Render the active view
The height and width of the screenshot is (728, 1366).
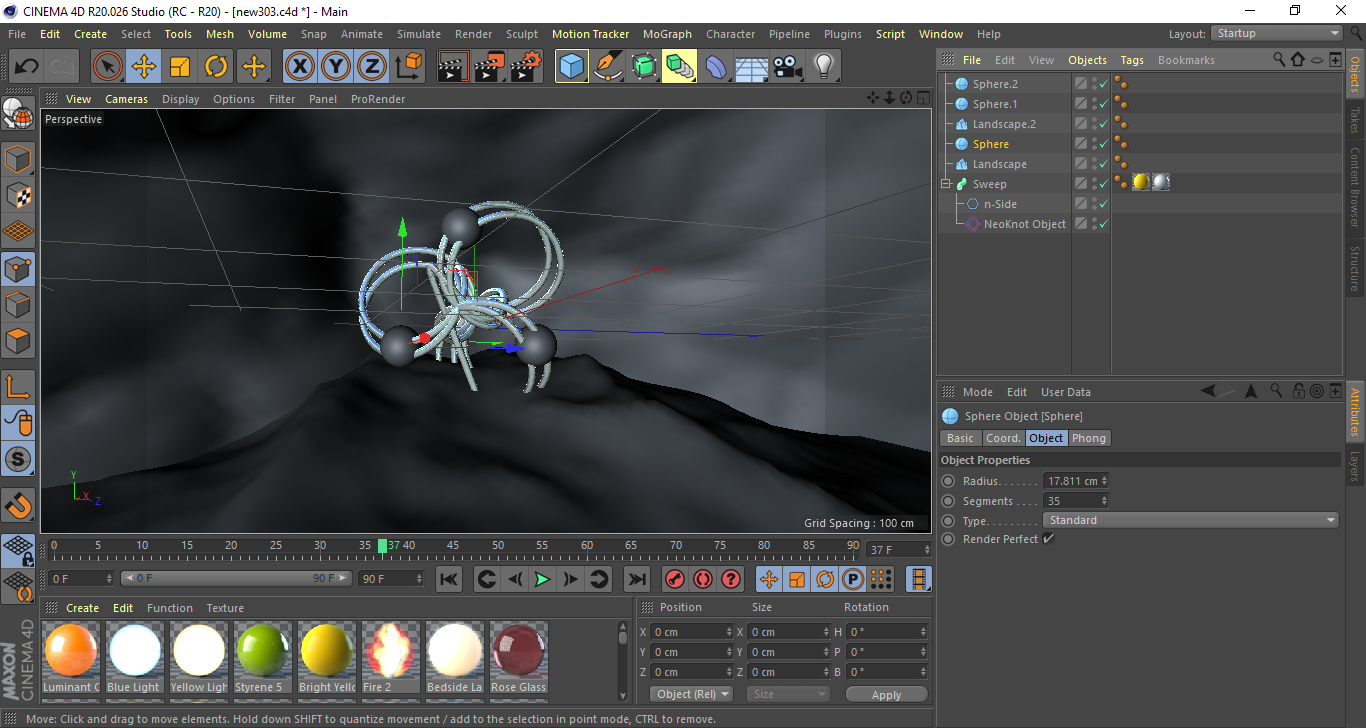pyautogui.click(x=454, y=67)
